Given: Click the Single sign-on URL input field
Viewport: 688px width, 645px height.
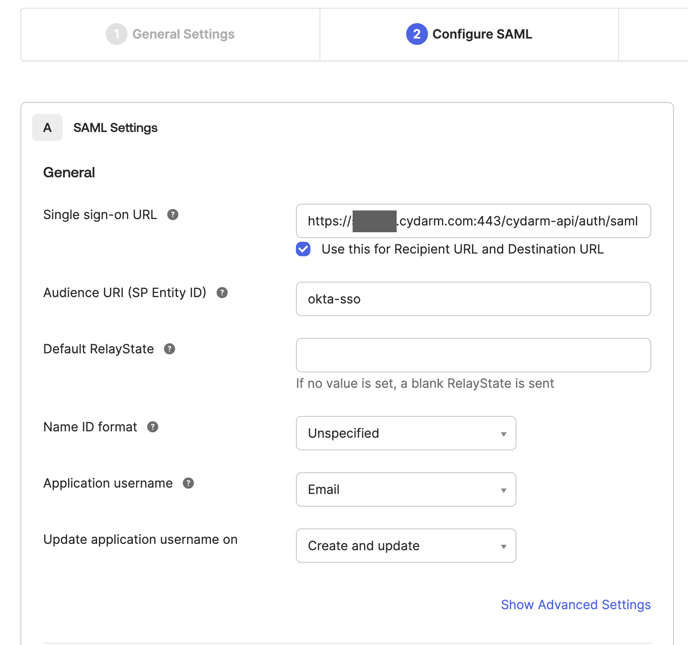Looking at the screenshot, I should coord(473,221).
